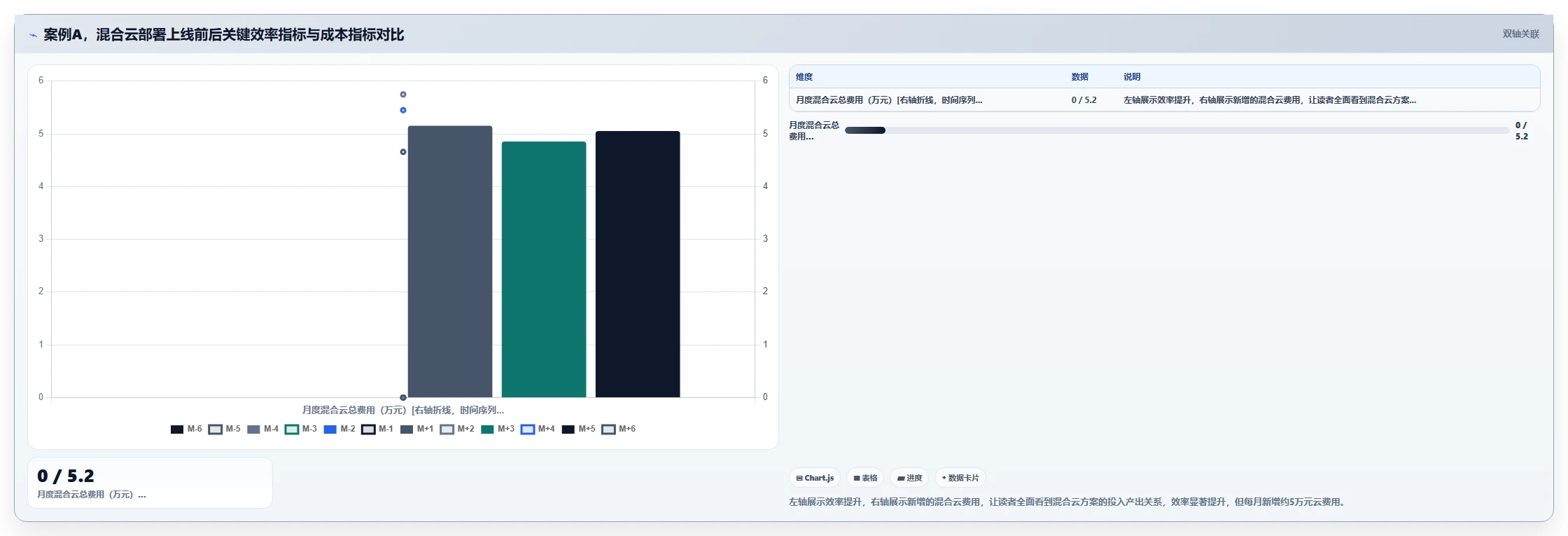The height and width of the screenshot is (536, 1568).
Task: Toggle the M+6 legend entry
Action: point(619,429)
